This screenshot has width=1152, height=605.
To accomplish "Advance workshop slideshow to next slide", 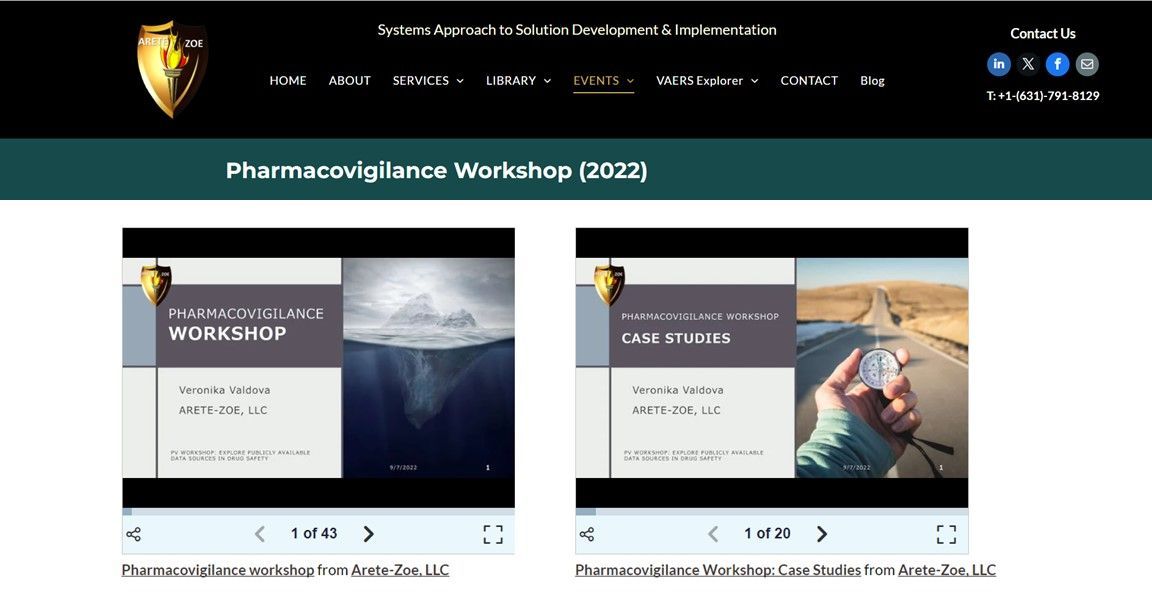I will point(368,533).
